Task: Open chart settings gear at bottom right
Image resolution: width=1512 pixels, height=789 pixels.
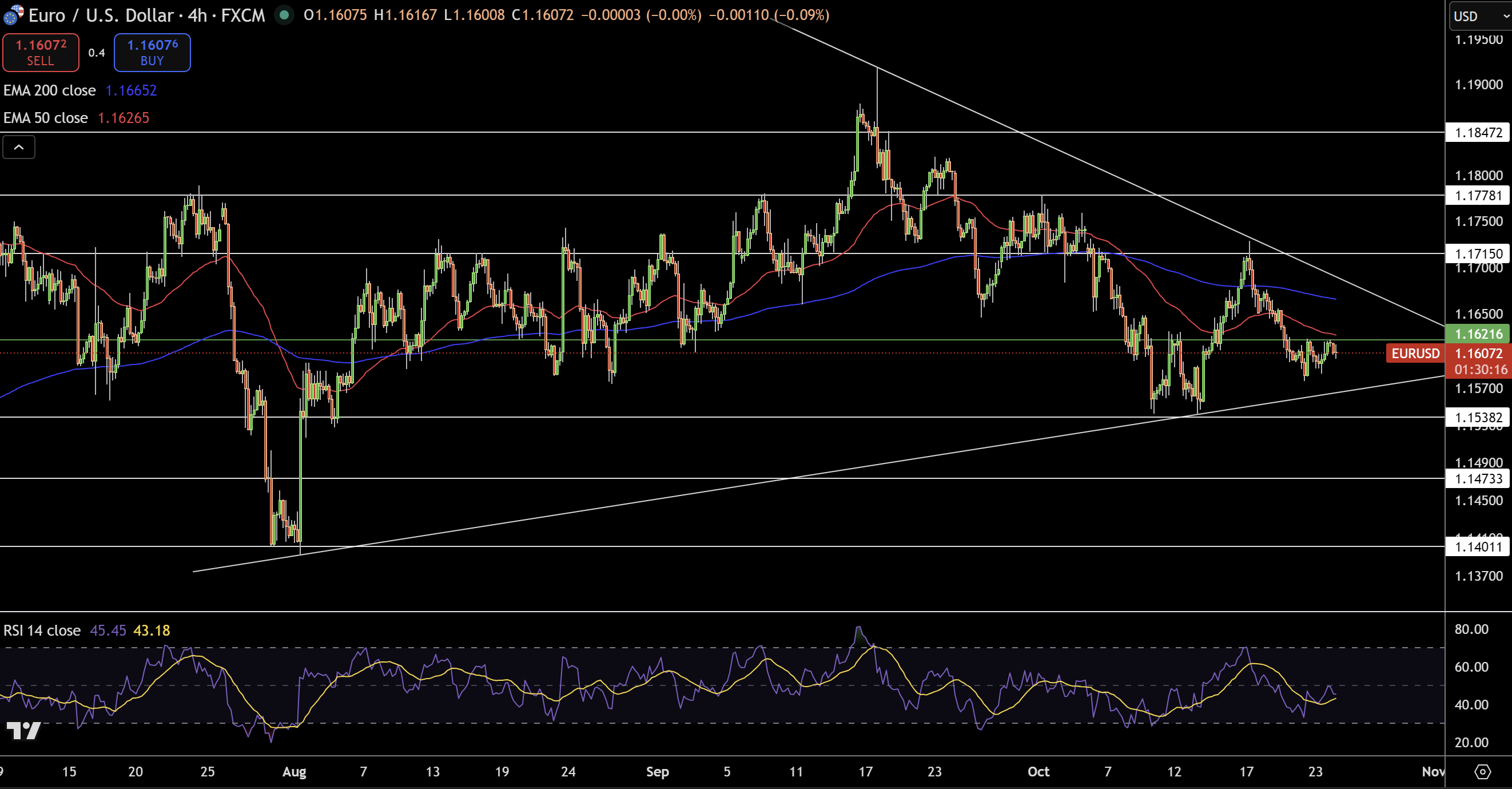Action: [1483, 771]
